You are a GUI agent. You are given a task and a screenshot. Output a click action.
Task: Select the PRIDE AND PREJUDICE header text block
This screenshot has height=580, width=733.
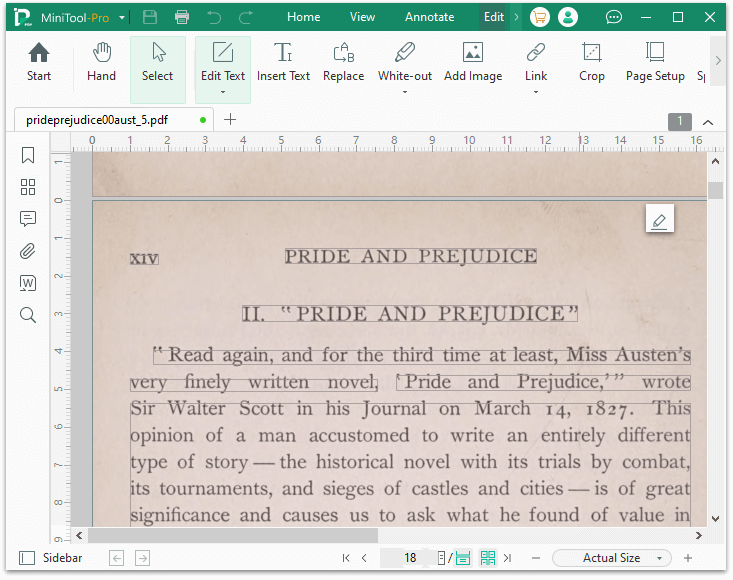pyautogui.click(x=411, y=256)
